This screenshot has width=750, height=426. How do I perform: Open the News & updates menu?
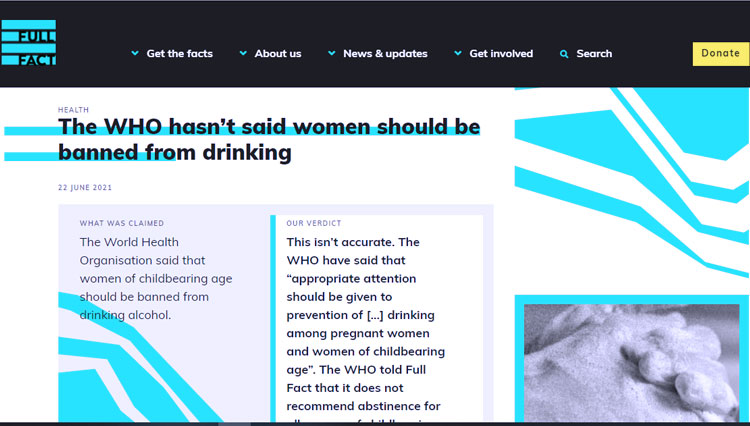pyautogui.click(x=385, y=54)
